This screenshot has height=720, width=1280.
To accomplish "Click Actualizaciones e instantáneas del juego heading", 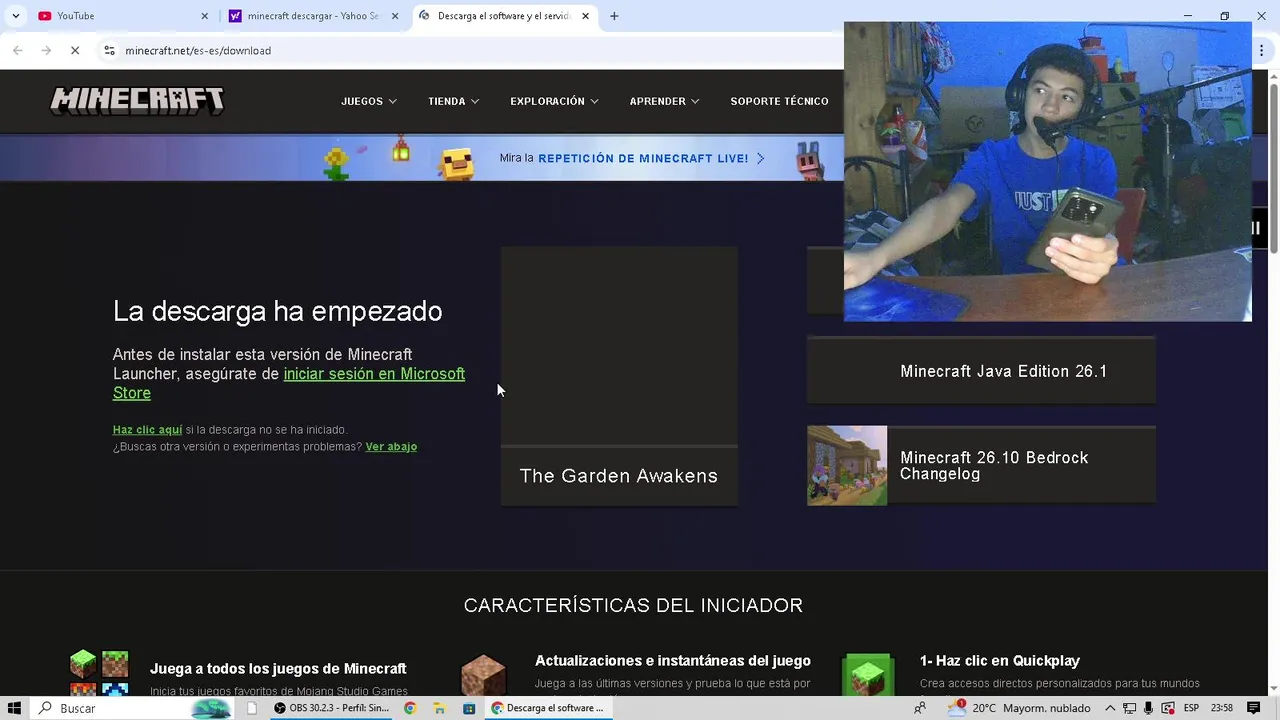I will pyautogui.click(x=673, y=661).
